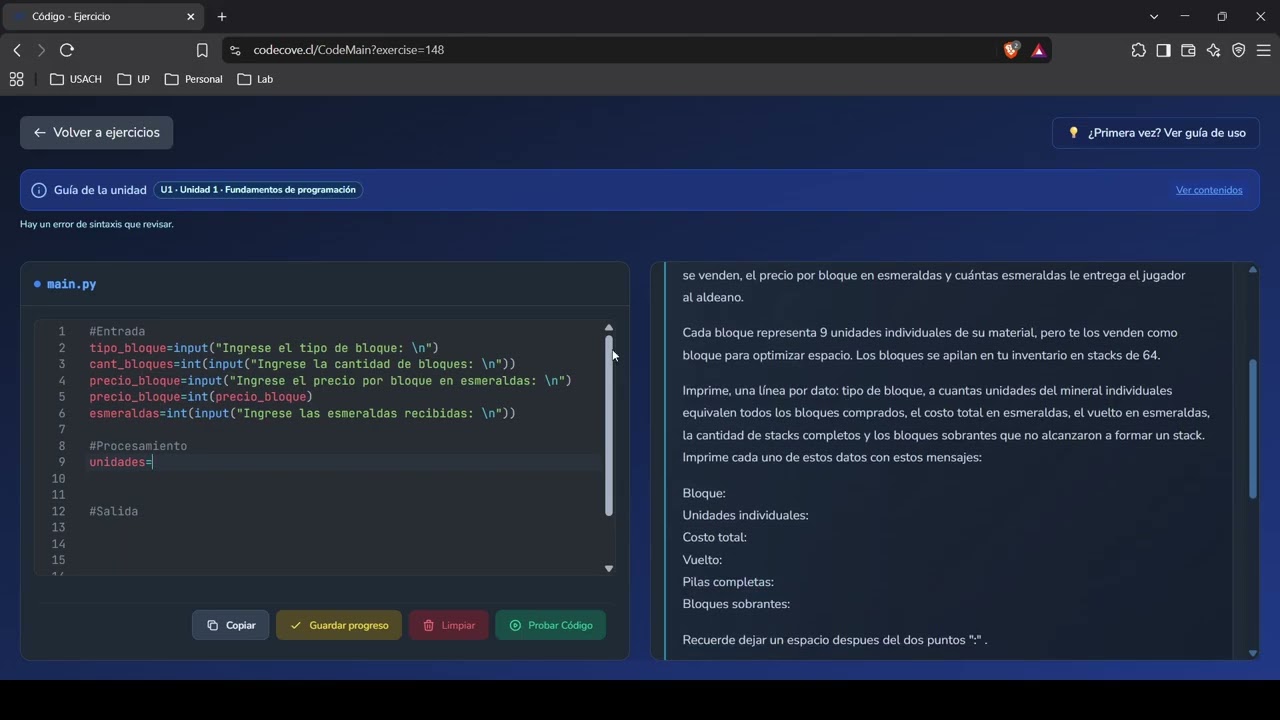
Task: Click the Brave Rewards triangle icon
Action: tap(1039, 50)
